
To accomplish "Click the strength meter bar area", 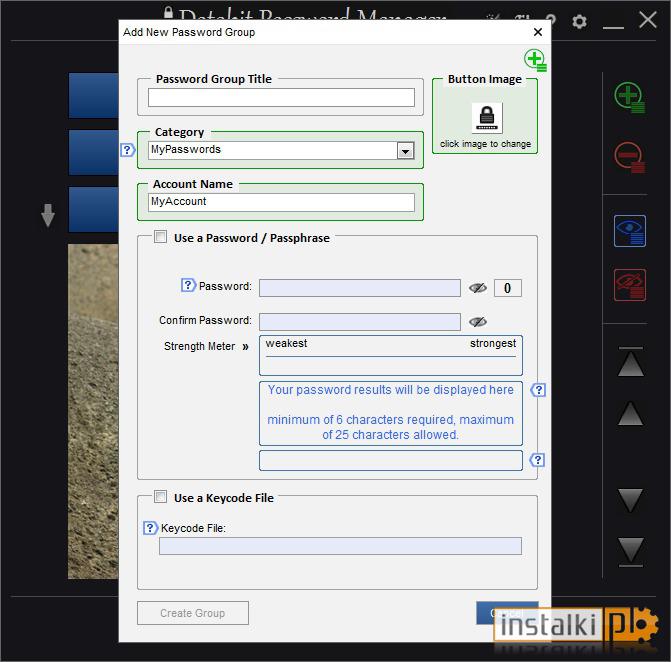I will coord(391,355).
